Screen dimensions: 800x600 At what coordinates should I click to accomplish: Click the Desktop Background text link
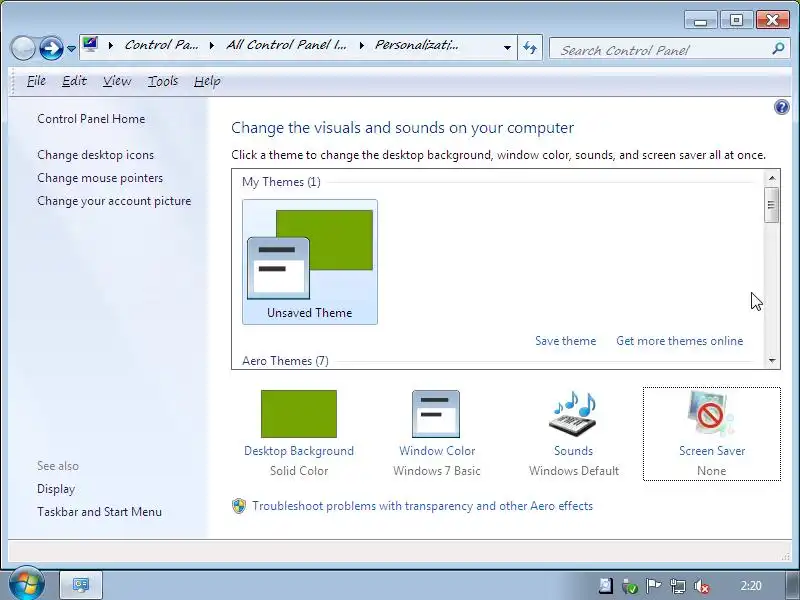click(299, 451)
